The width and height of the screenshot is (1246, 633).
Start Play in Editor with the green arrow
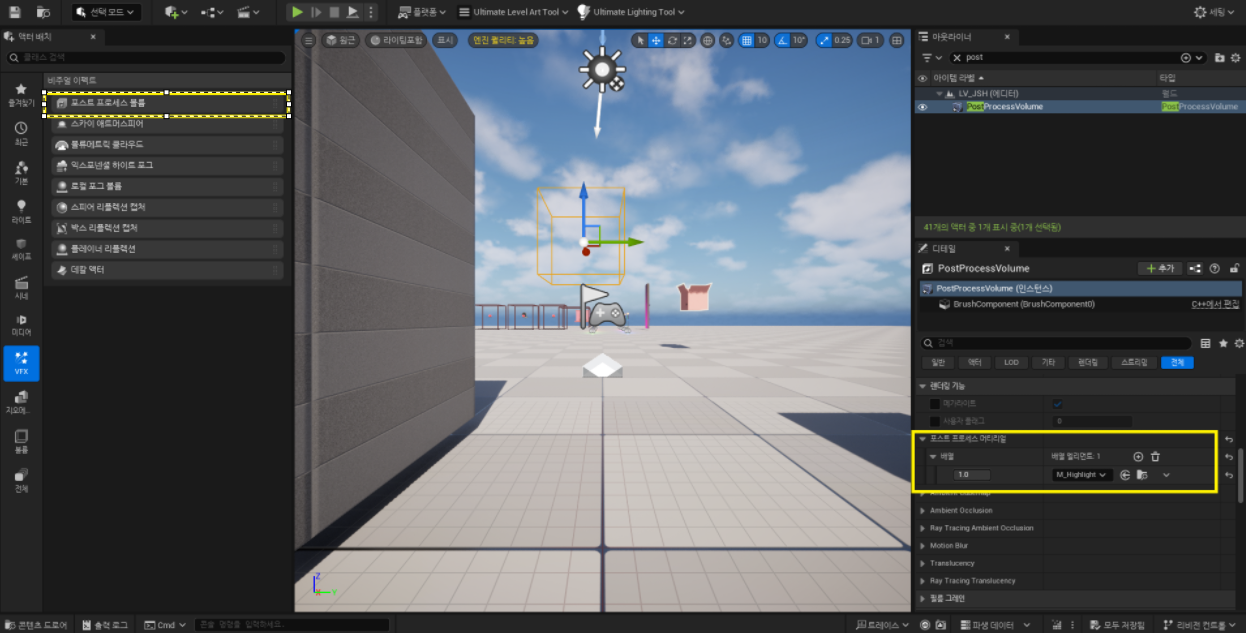297,12
